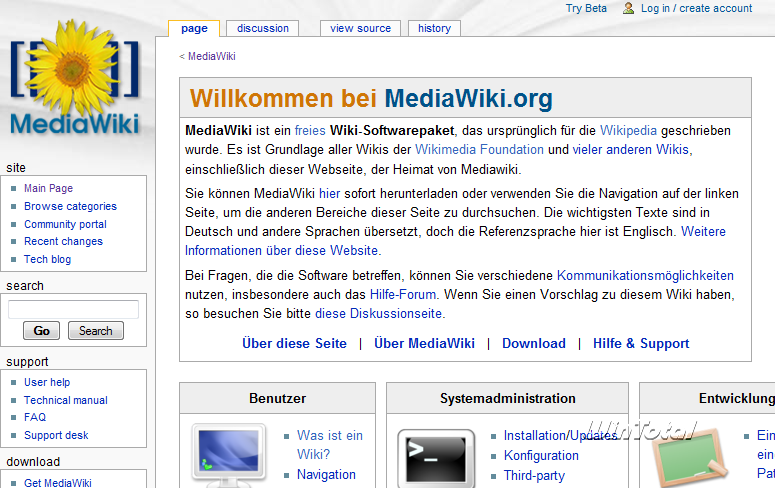Open the Konfiguration link

pos(541,455)
